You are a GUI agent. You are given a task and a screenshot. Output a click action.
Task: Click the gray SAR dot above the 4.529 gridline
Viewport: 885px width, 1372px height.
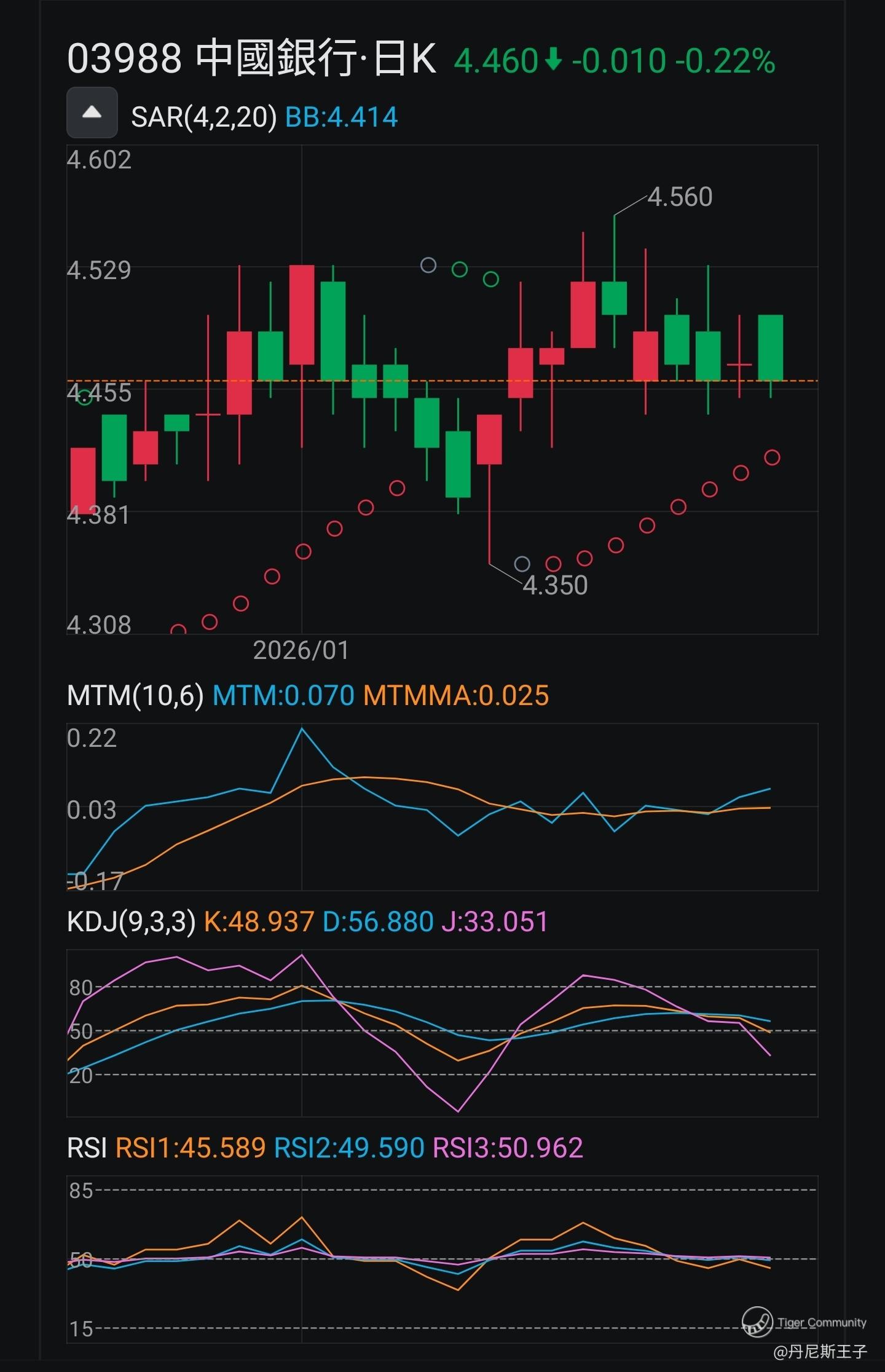tap(428, 266)
